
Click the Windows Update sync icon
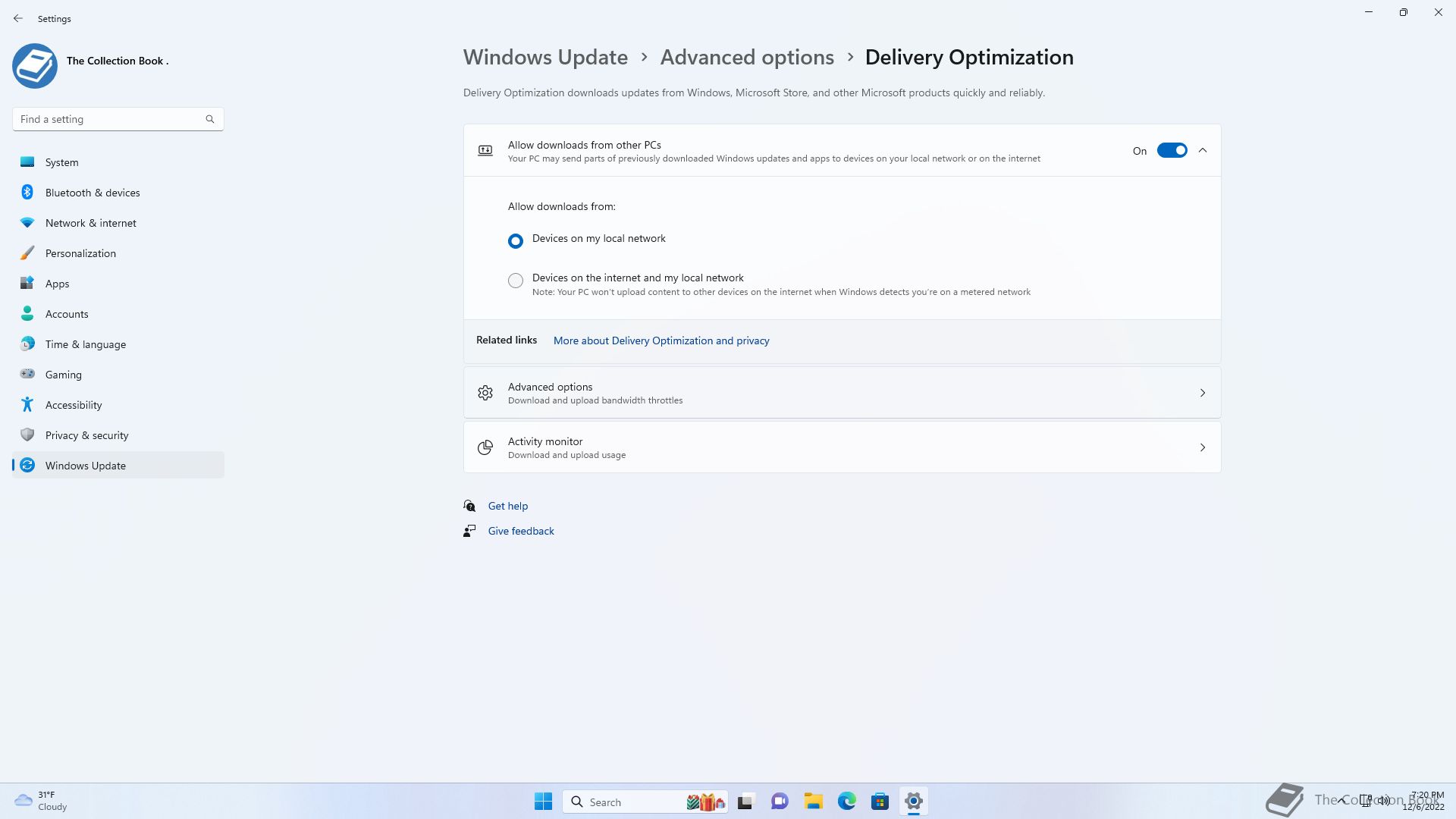[27, 465]
